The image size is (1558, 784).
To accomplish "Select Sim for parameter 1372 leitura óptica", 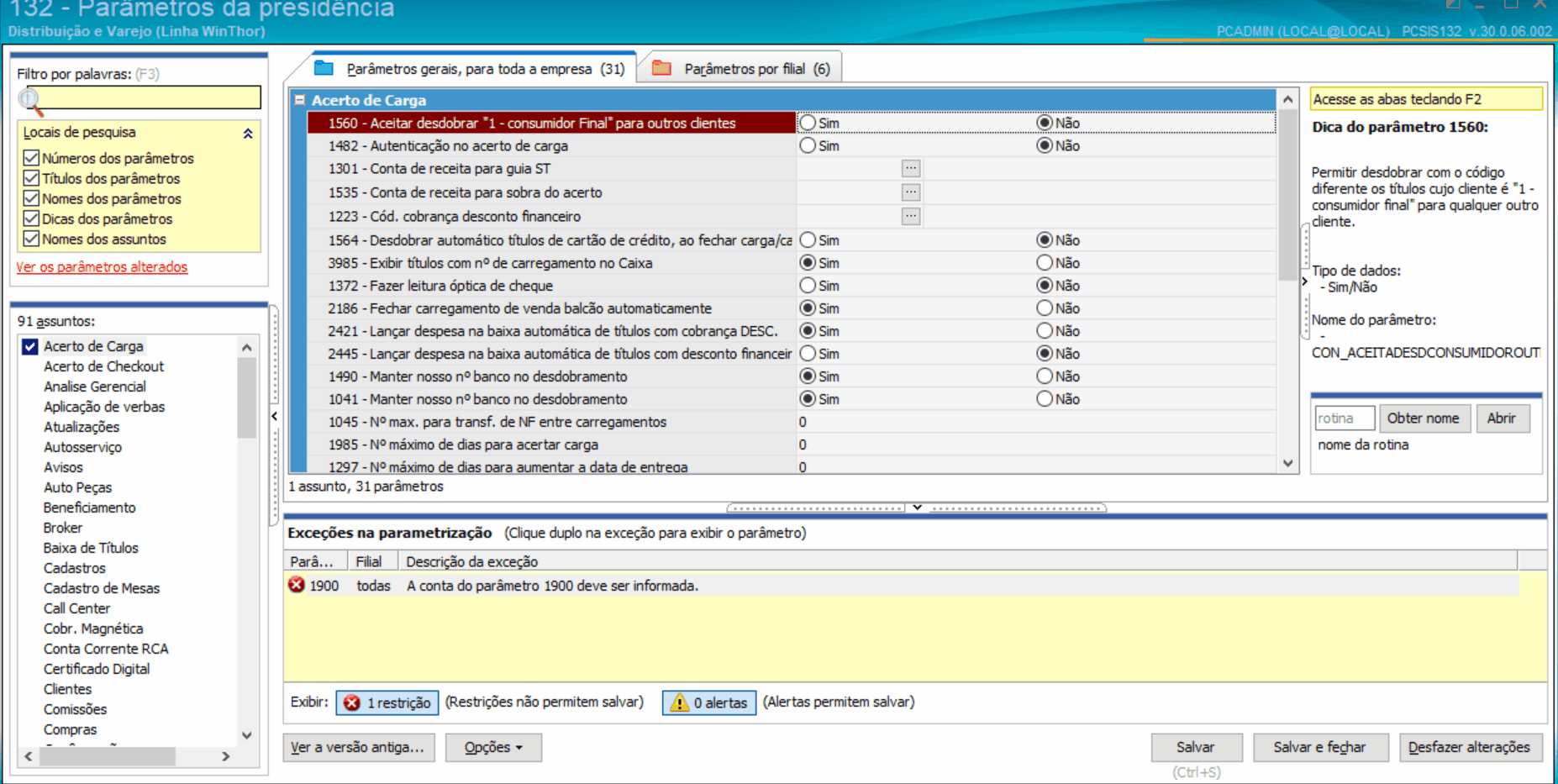I will pos(808,286).
